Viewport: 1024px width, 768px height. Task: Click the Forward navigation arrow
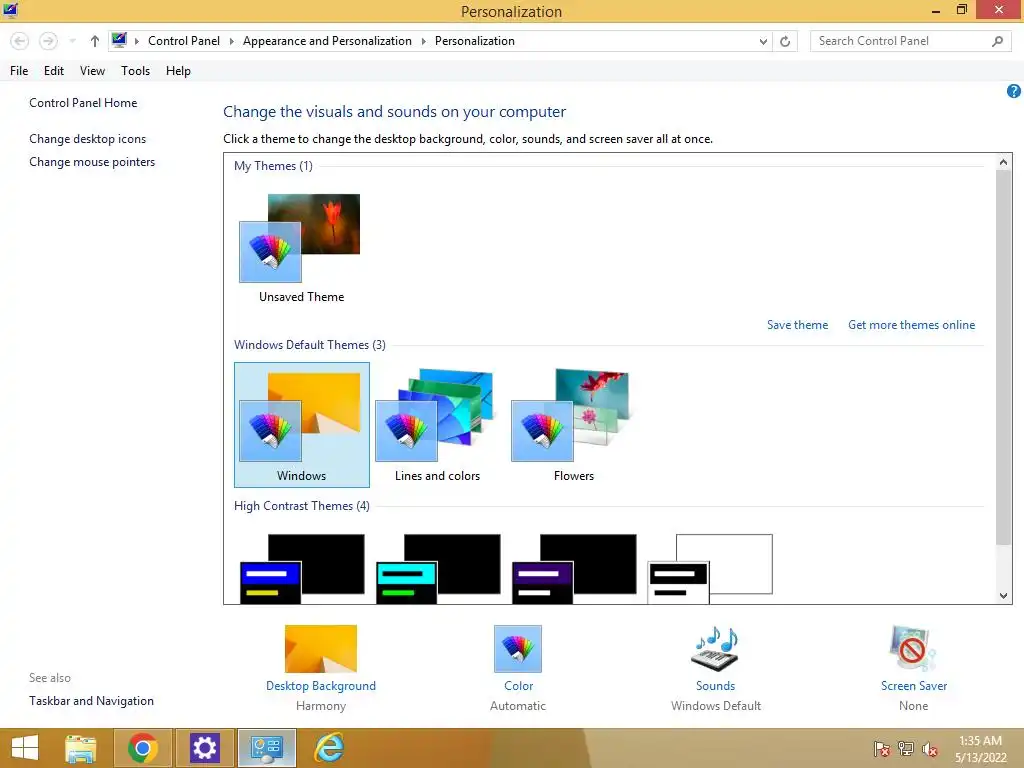tap(48, 41)
